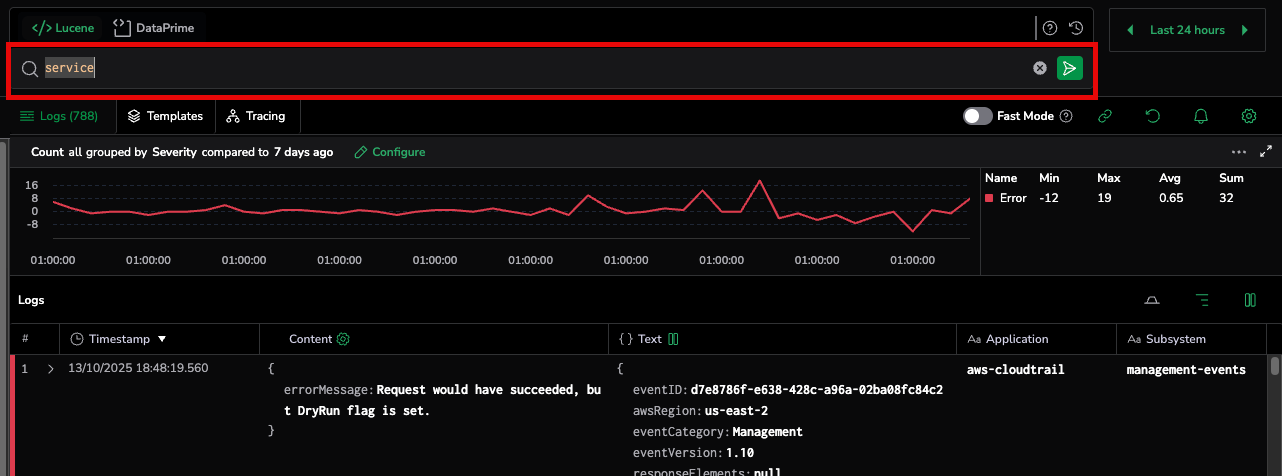Open alerts bell icon
This screenshot has height=476, width=1282.
[1201, 116]
